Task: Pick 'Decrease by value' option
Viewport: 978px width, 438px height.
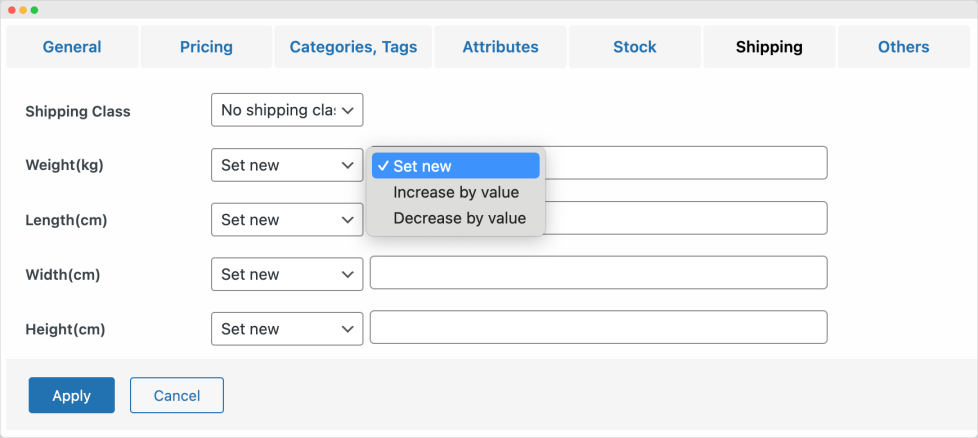Action: (459, 218)
